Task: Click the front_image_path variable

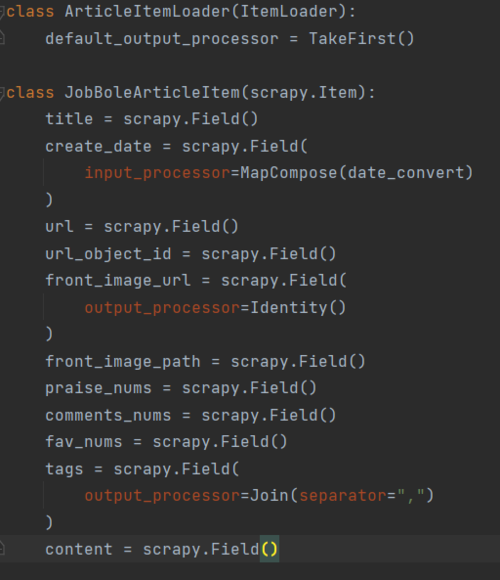Action: tap(123, 362)
